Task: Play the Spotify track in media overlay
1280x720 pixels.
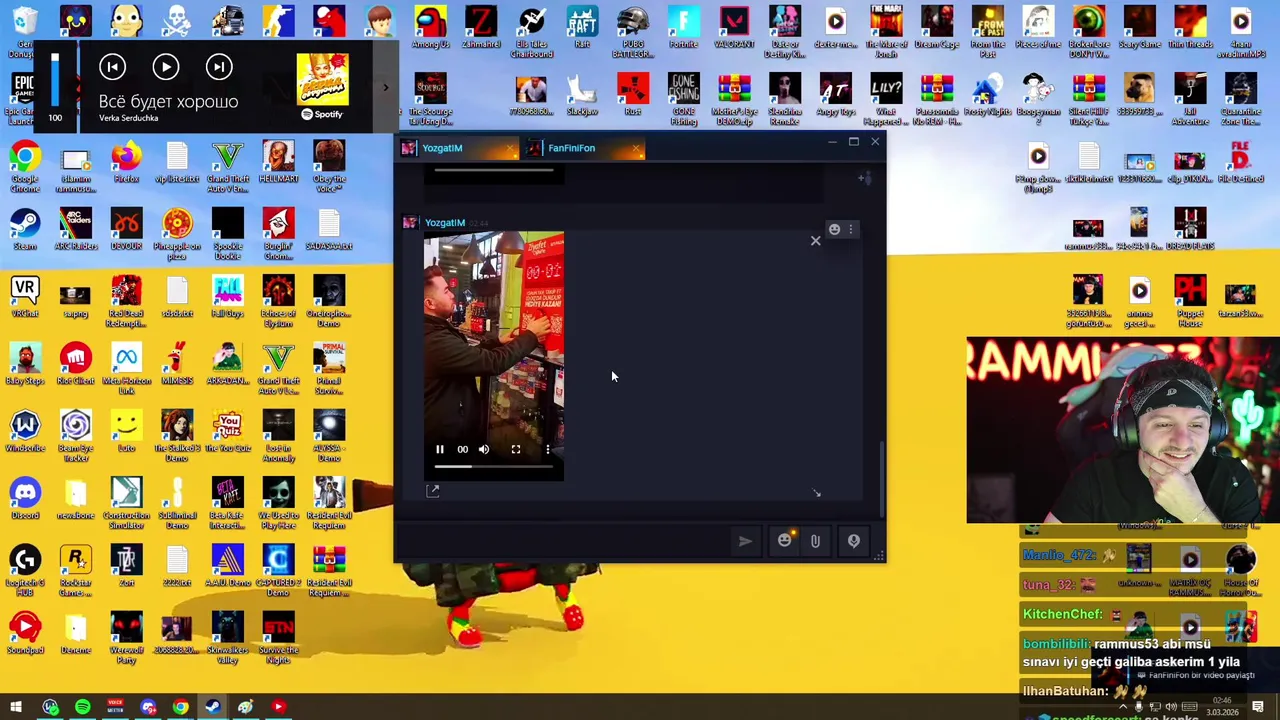Action: 166,67
